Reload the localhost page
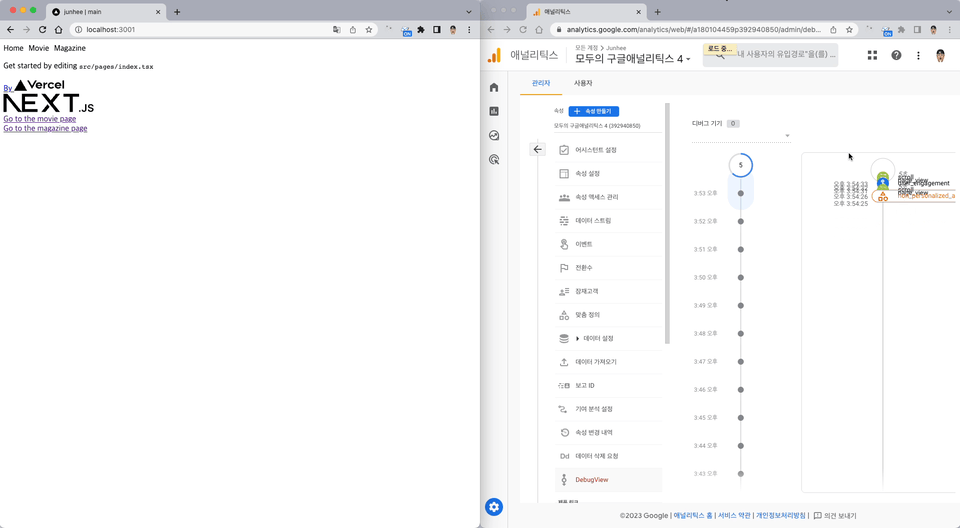 [x=42, y=29]
